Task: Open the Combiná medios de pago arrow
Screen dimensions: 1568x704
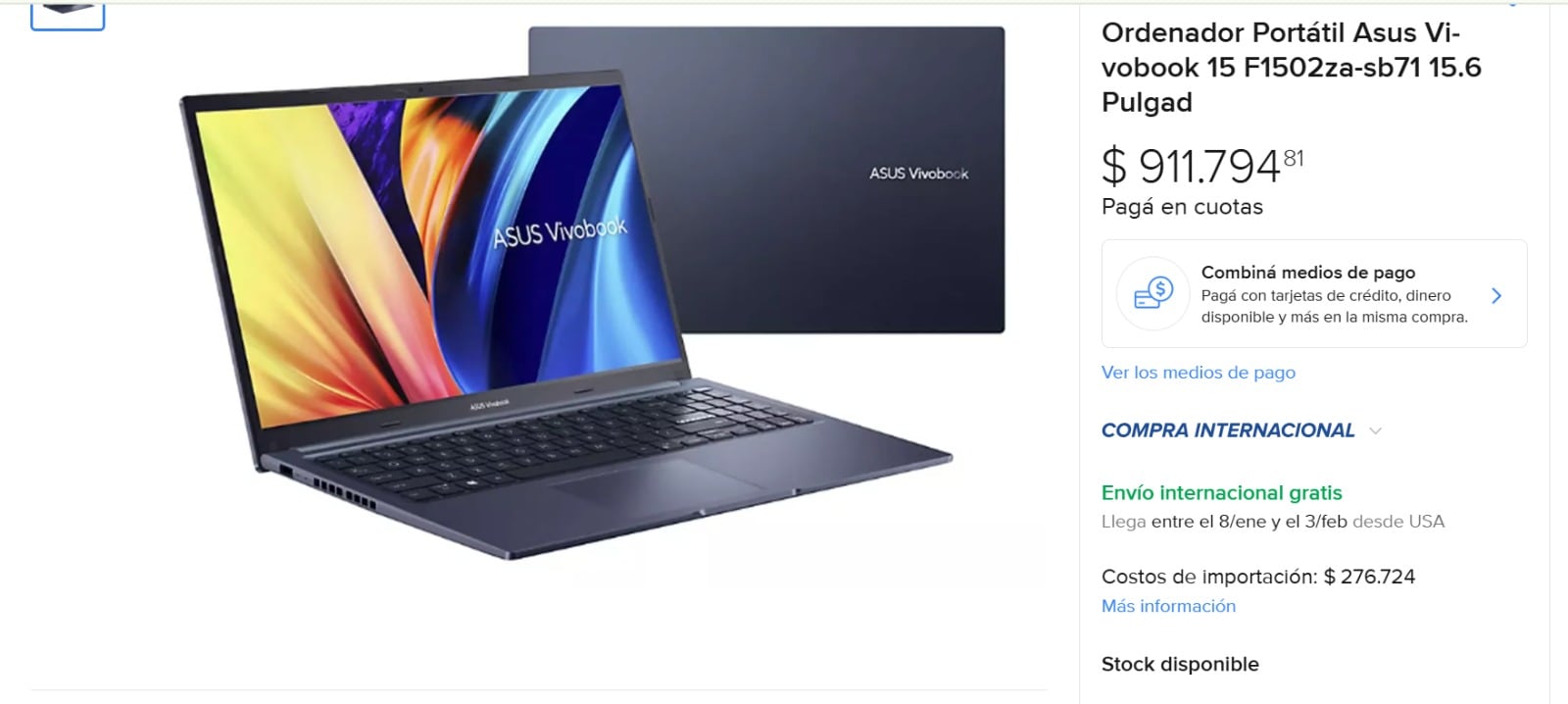Action: pos(1495,295)
